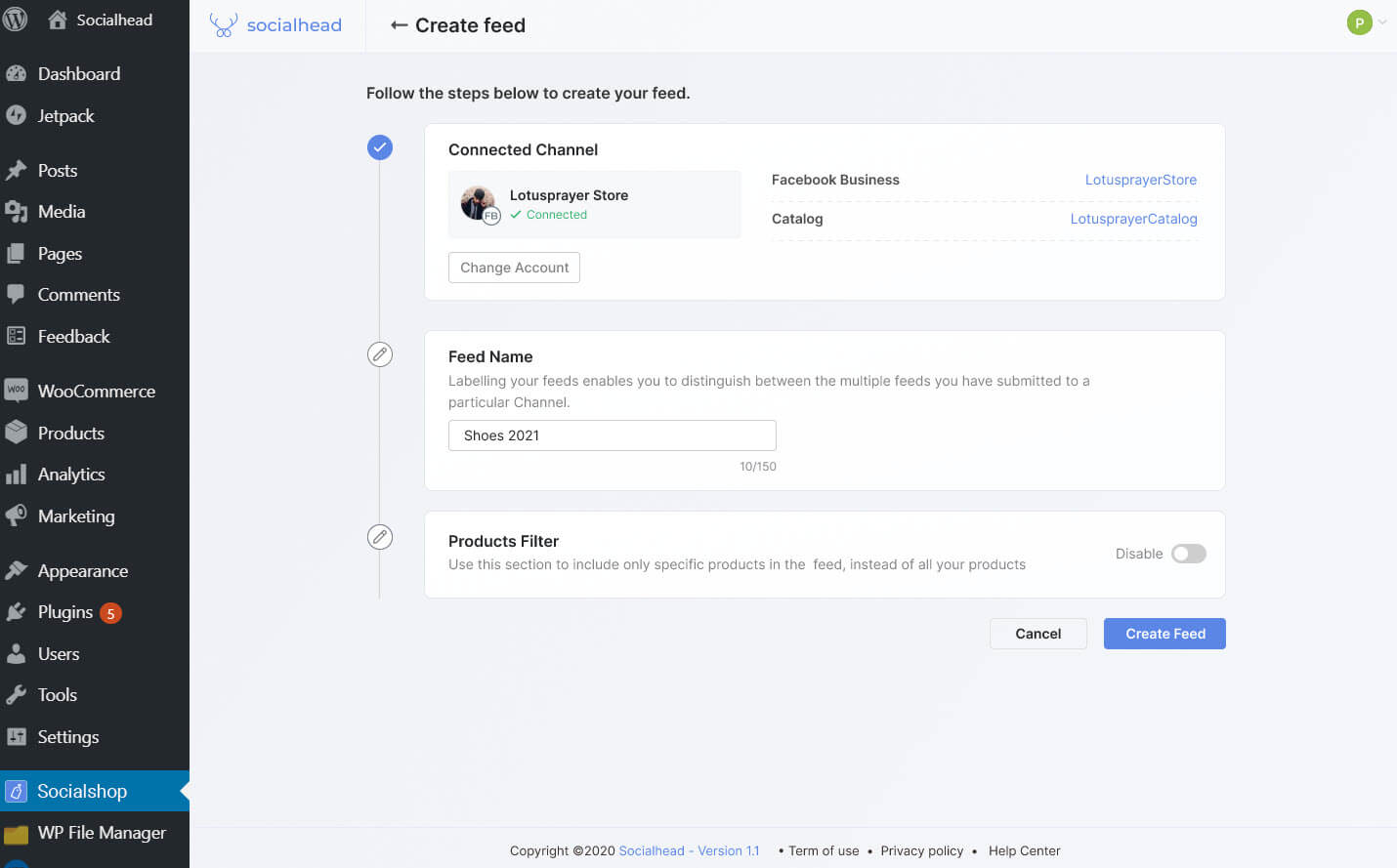
Task: Open the Plugins menu item
Action: tap(95, 612)
